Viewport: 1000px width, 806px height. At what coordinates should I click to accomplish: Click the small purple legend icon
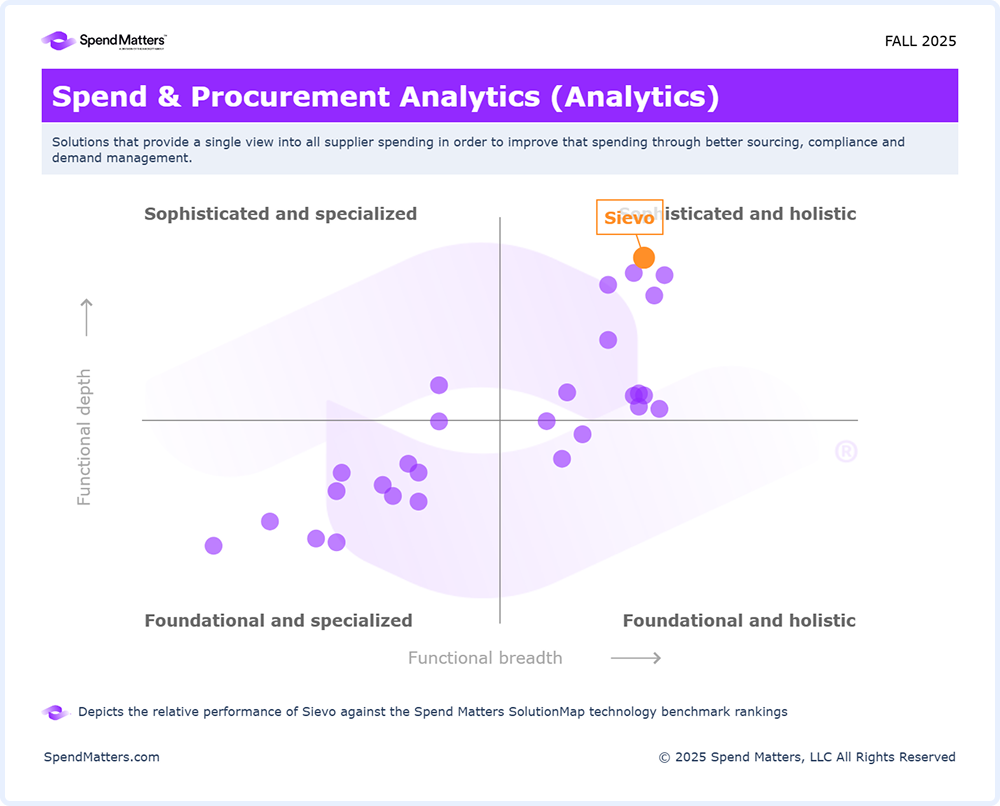[54, 712]
